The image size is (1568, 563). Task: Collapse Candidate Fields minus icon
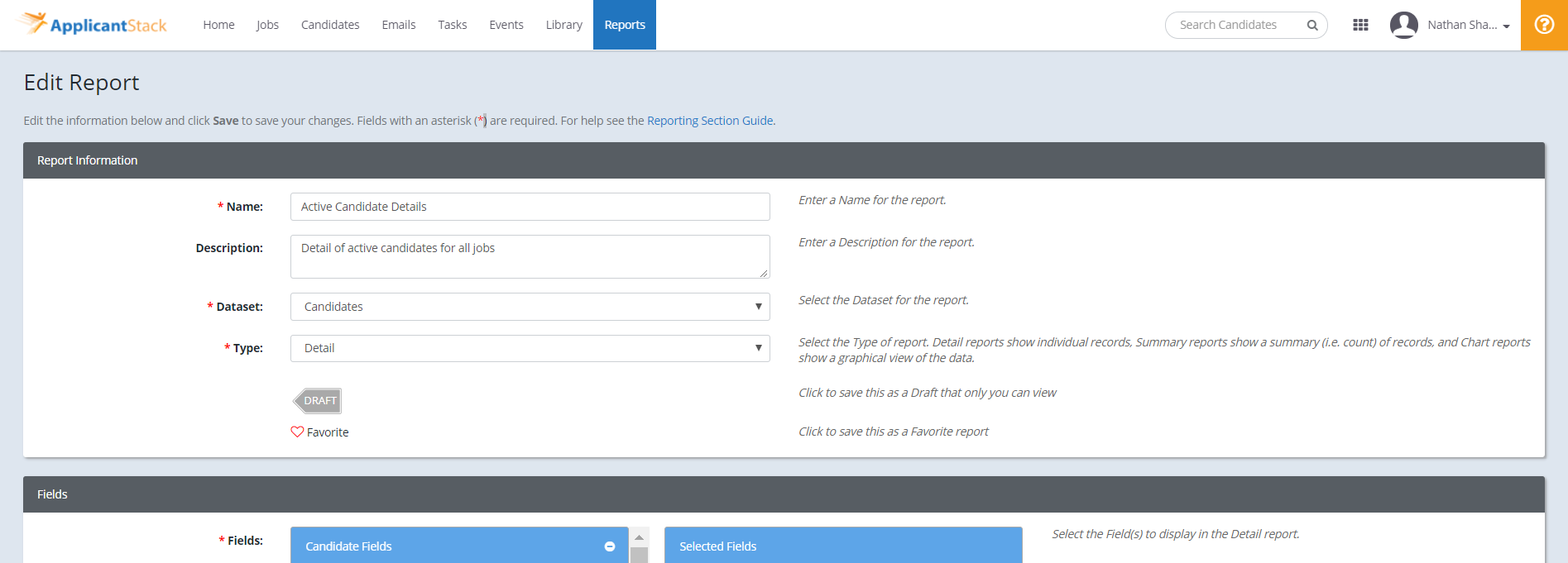pyautogui.click(x=610, y=546)
